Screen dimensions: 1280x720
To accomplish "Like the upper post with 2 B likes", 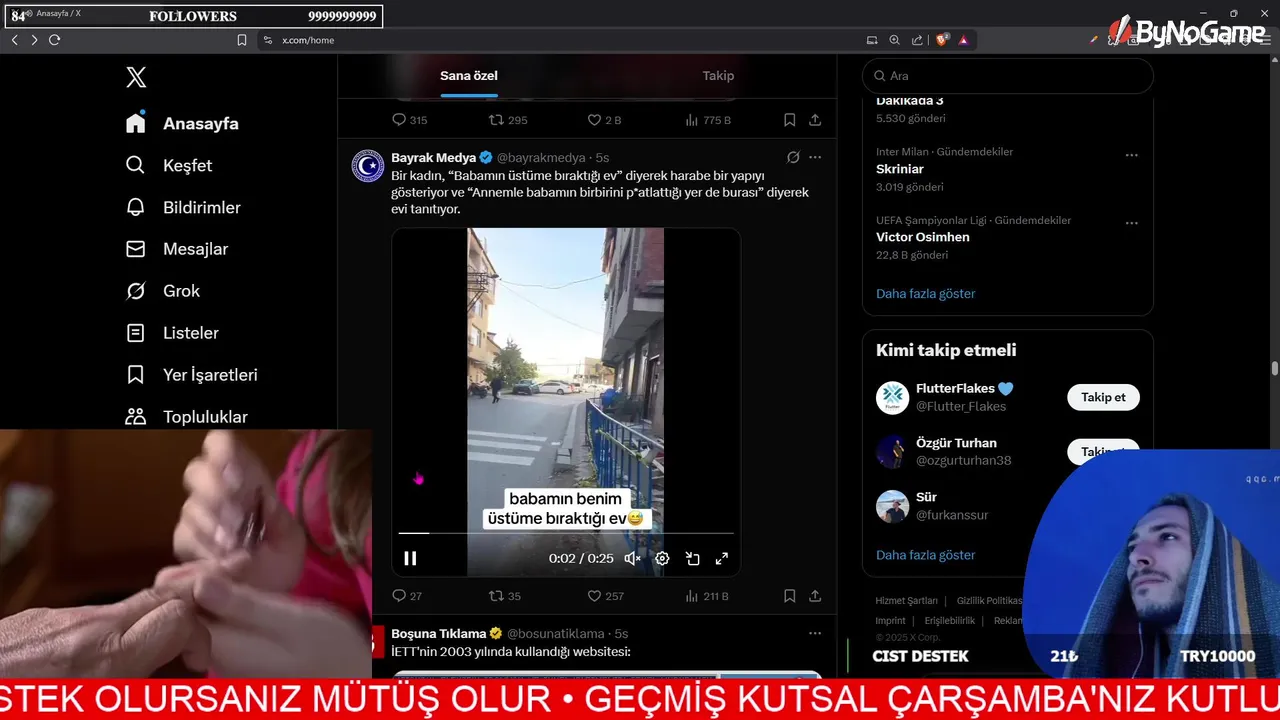I will click(604, 120).
